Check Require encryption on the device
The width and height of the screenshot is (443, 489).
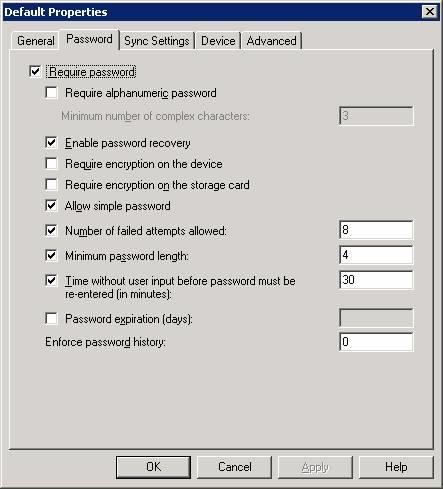click(51, 164)
